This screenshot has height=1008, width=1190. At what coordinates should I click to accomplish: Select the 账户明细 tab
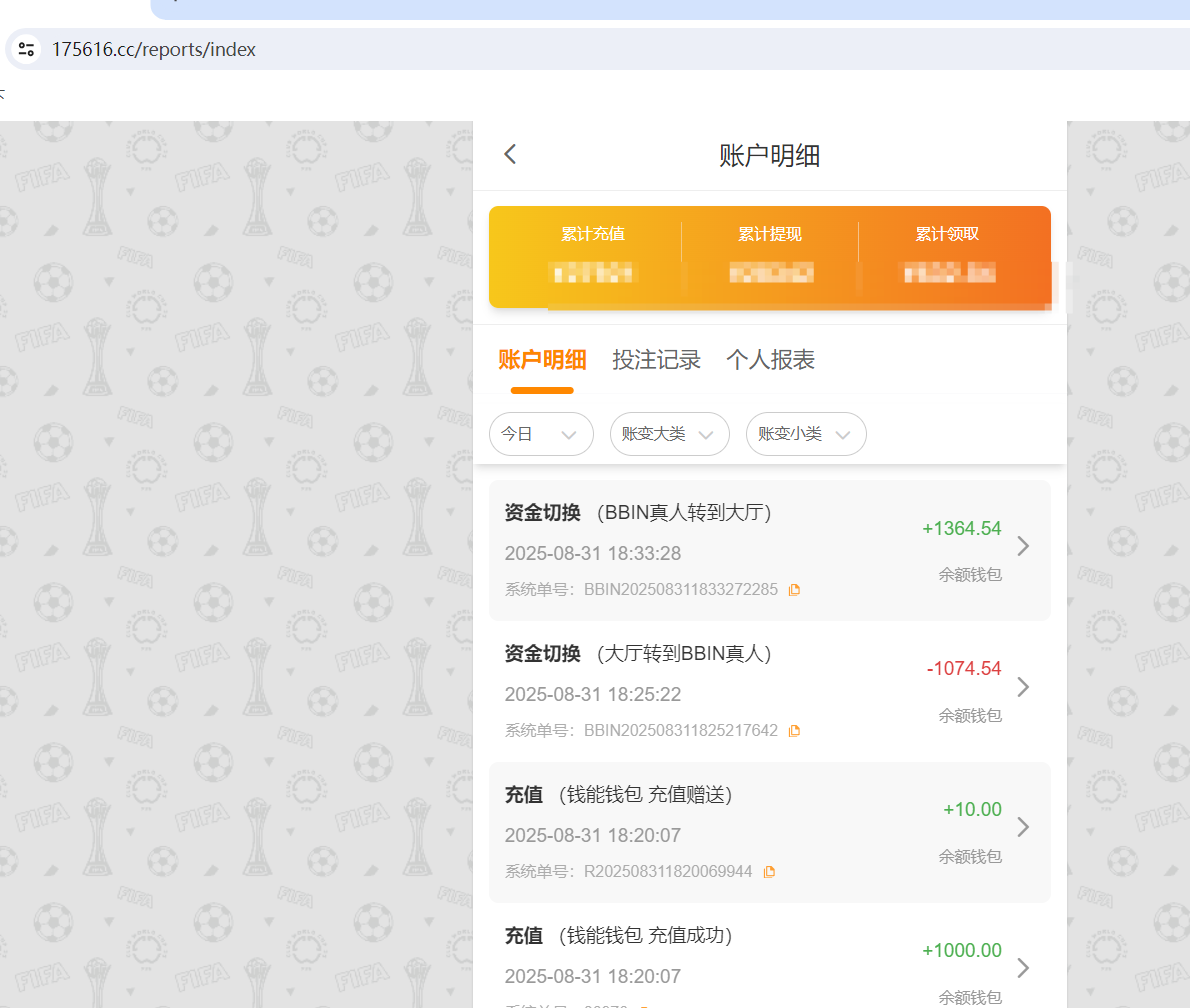point(542,359)
